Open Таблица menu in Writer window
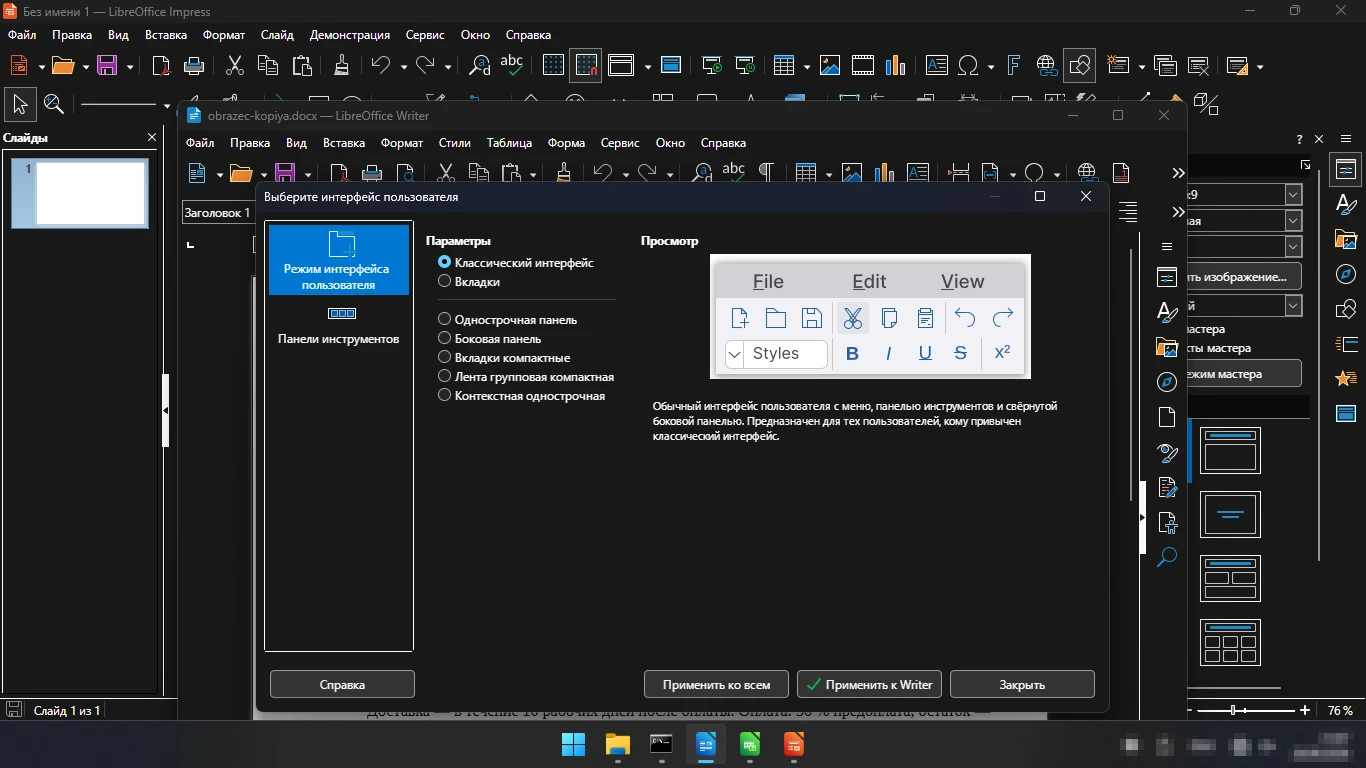 coord(509,143)
